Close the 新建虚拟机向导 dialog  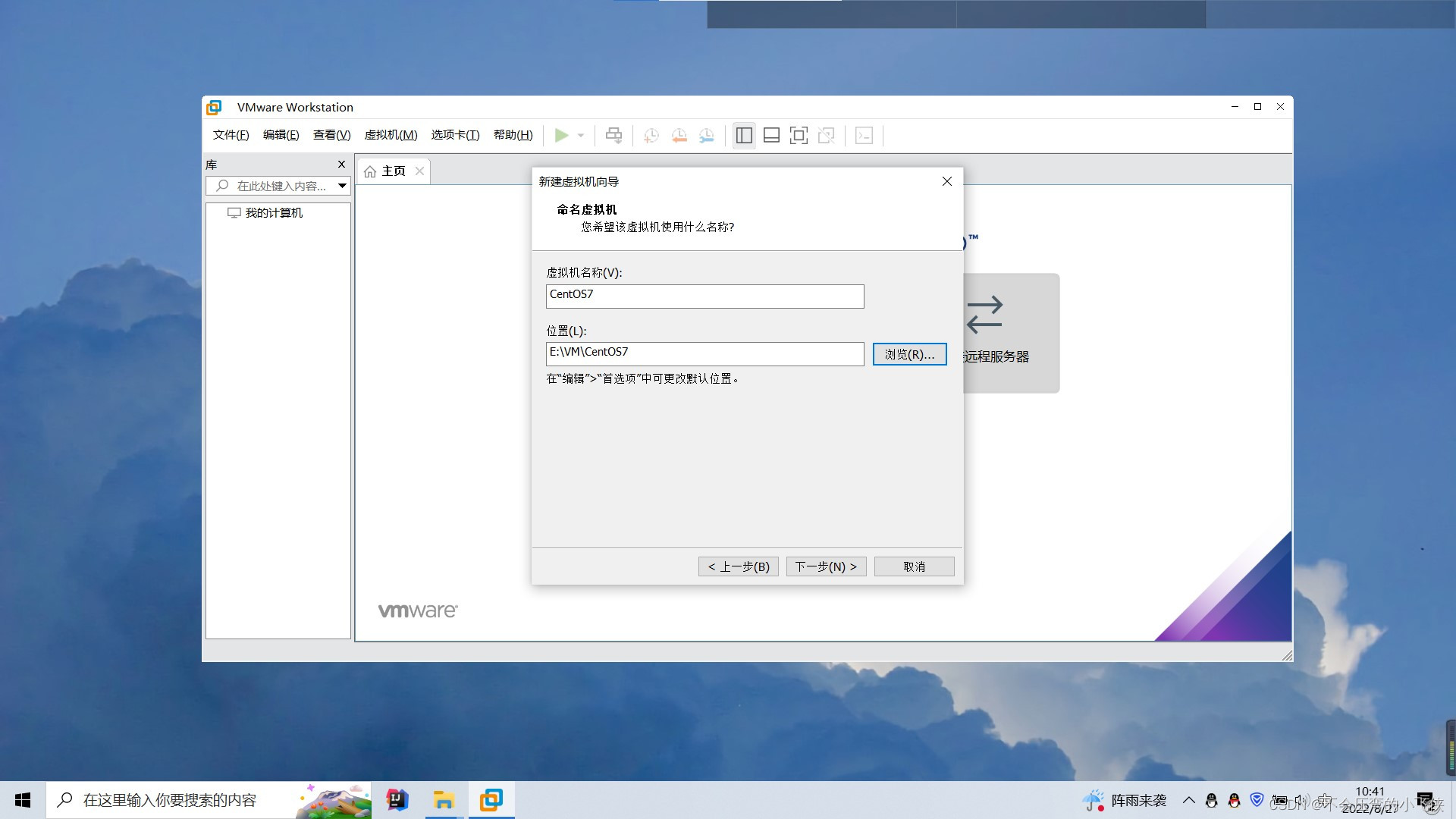[946, 181]
